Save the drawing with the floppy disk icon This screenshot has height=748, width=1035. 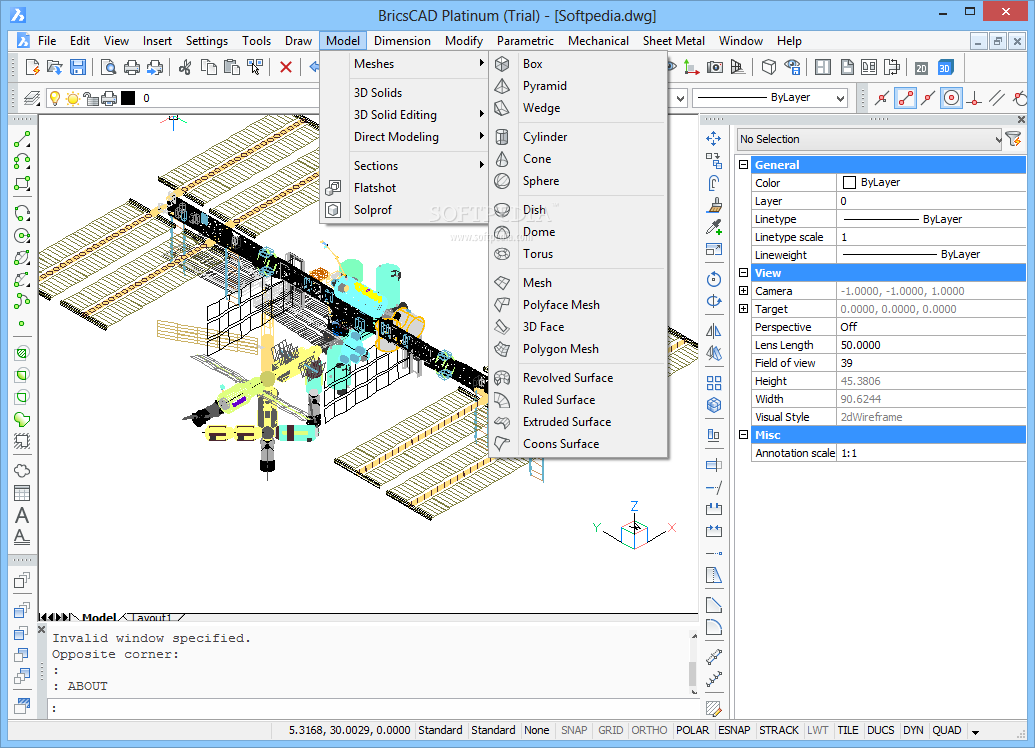(78, 67)
